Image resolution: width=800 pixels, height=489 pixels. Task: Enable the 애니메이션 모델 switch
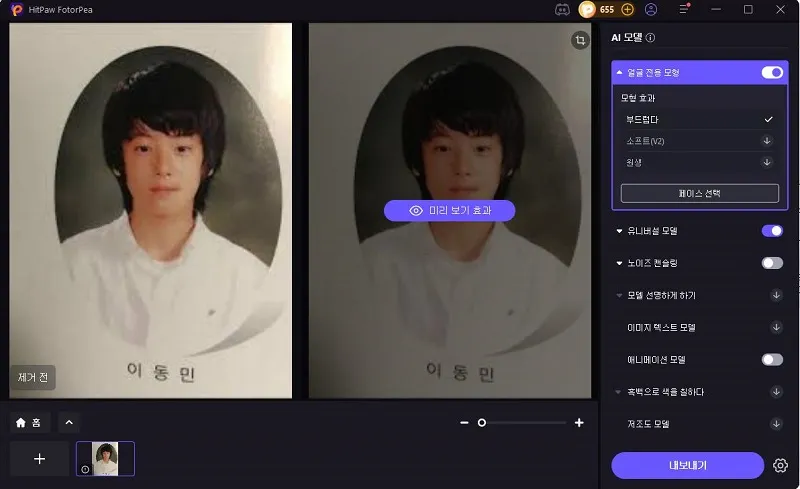(772, 359)
